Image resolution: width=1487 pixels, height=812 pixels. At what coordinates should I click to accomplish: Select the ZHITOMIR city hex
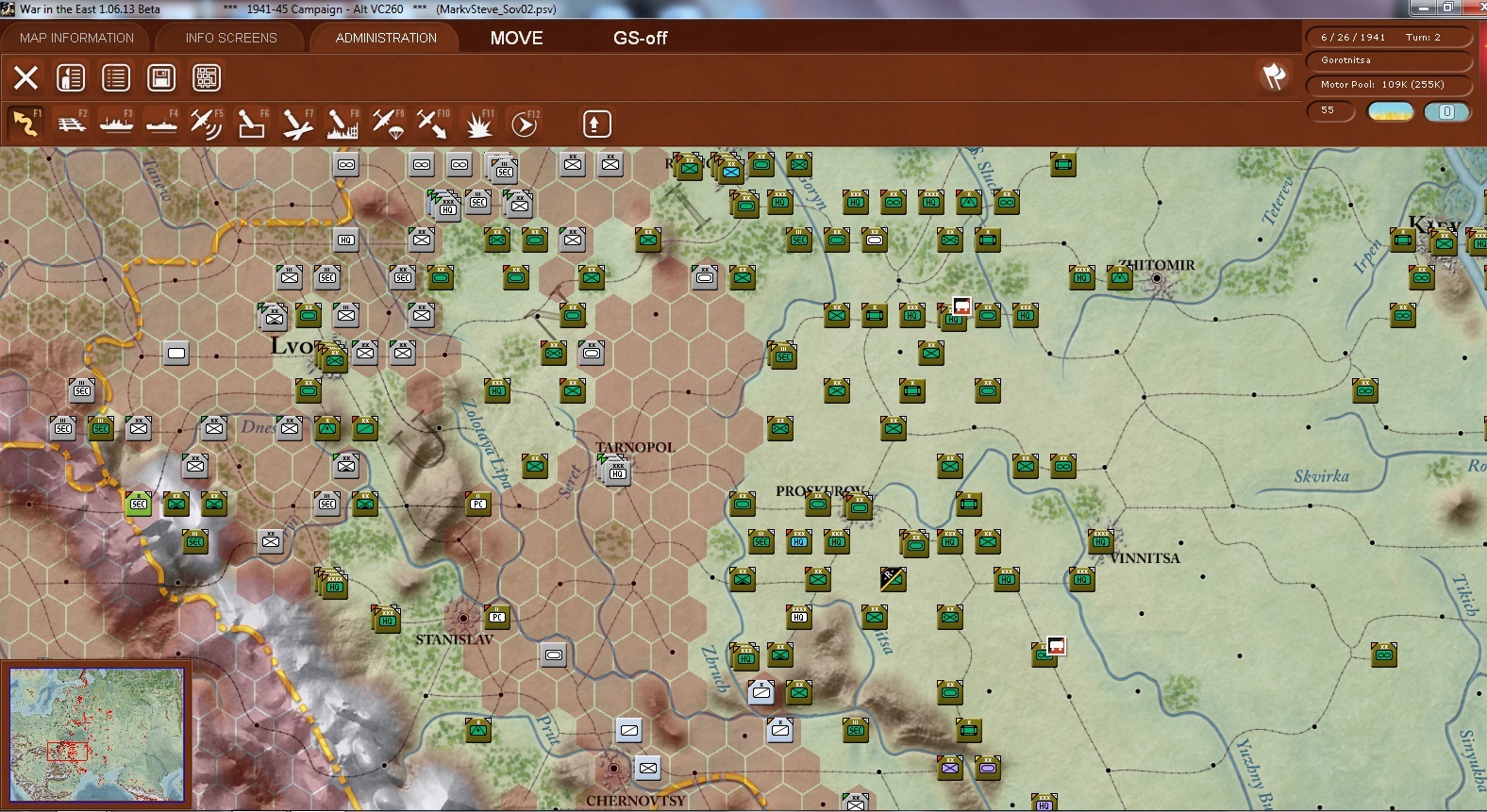pos(1158,279)
